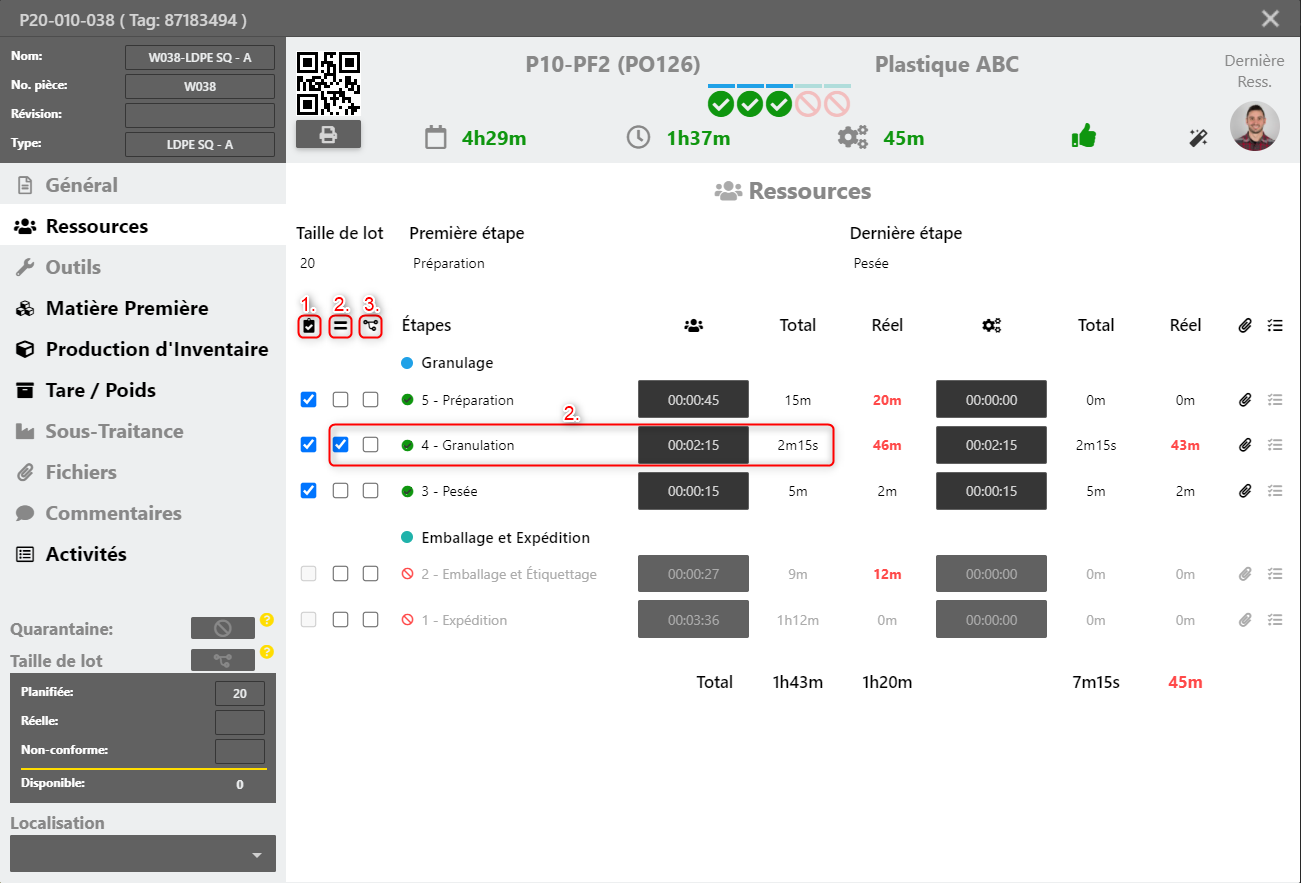The height and width of the screenshot is (883, 1301).
Task: Check the split checkbox for 3 - Pesée
Action: tap(370, 490)
